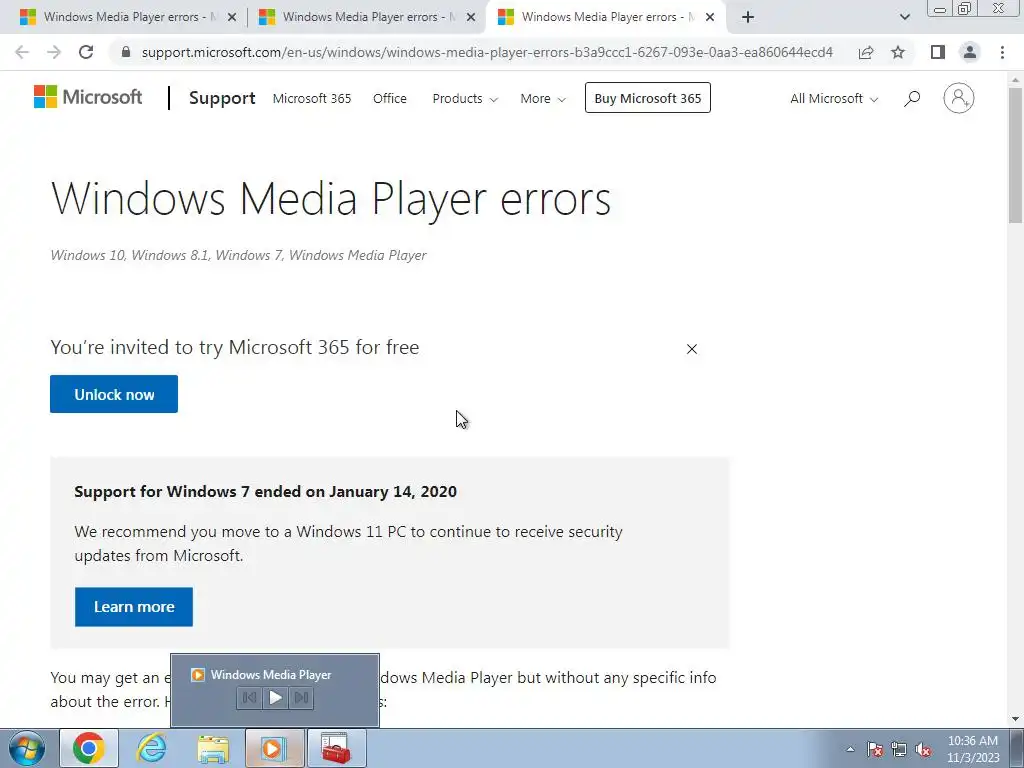Screen dimensions: 1024x768
Task: Click the share page icon in address bar
Action: 866,52
